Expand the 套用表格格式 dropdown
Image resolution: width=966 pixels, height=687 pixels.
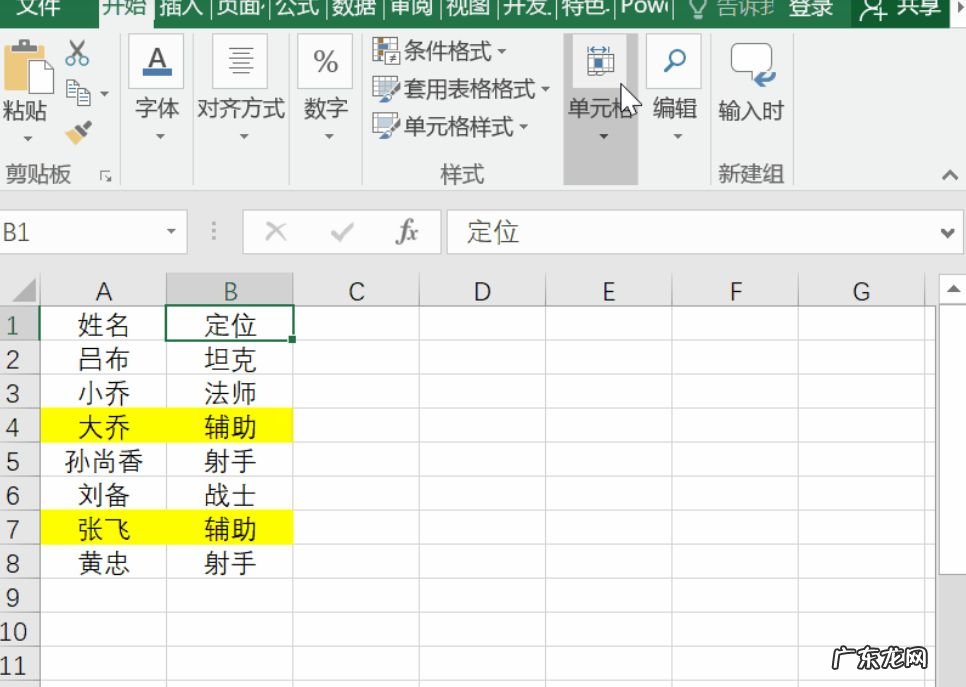coord(544,90)
